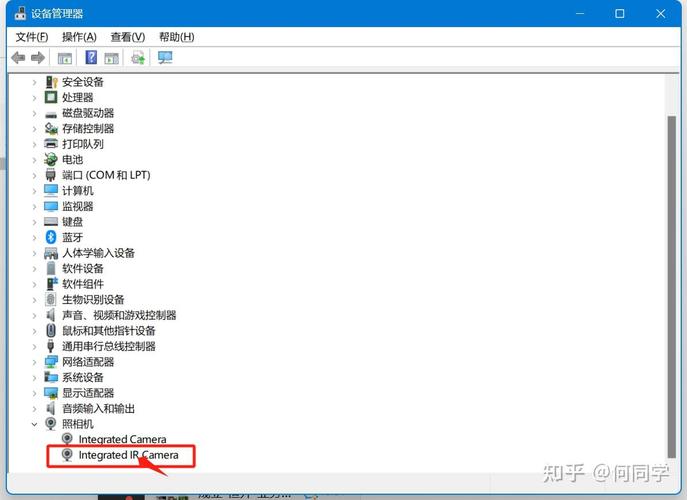
Task: Expand the 监视器 node
Action: coord(34,206)
